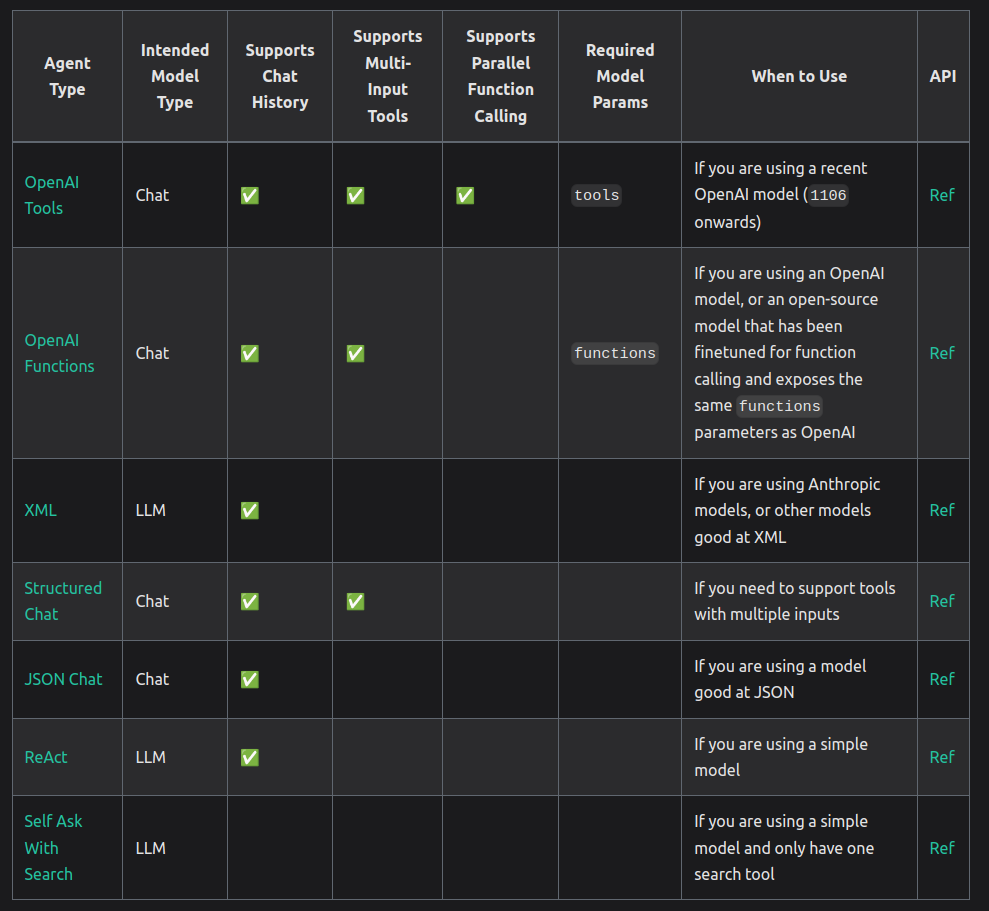Image resolution: width=989 pixels, height=911 pixels.
Task: Follow the Ref link in ReAct row
Action: [x=942, y=757]
